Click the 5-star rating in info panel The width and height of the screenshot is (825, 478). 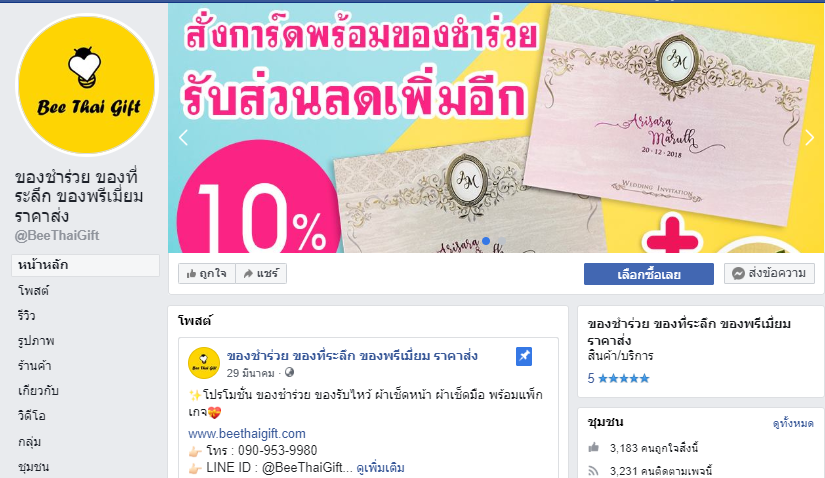[618, 379]
